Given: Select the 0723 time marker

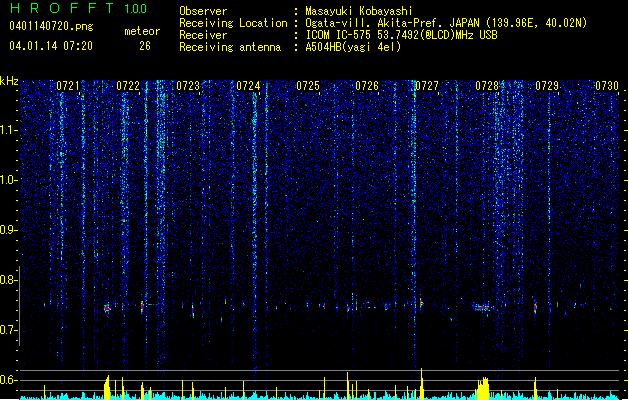Looking at the screenshot, I should point(188,86).
